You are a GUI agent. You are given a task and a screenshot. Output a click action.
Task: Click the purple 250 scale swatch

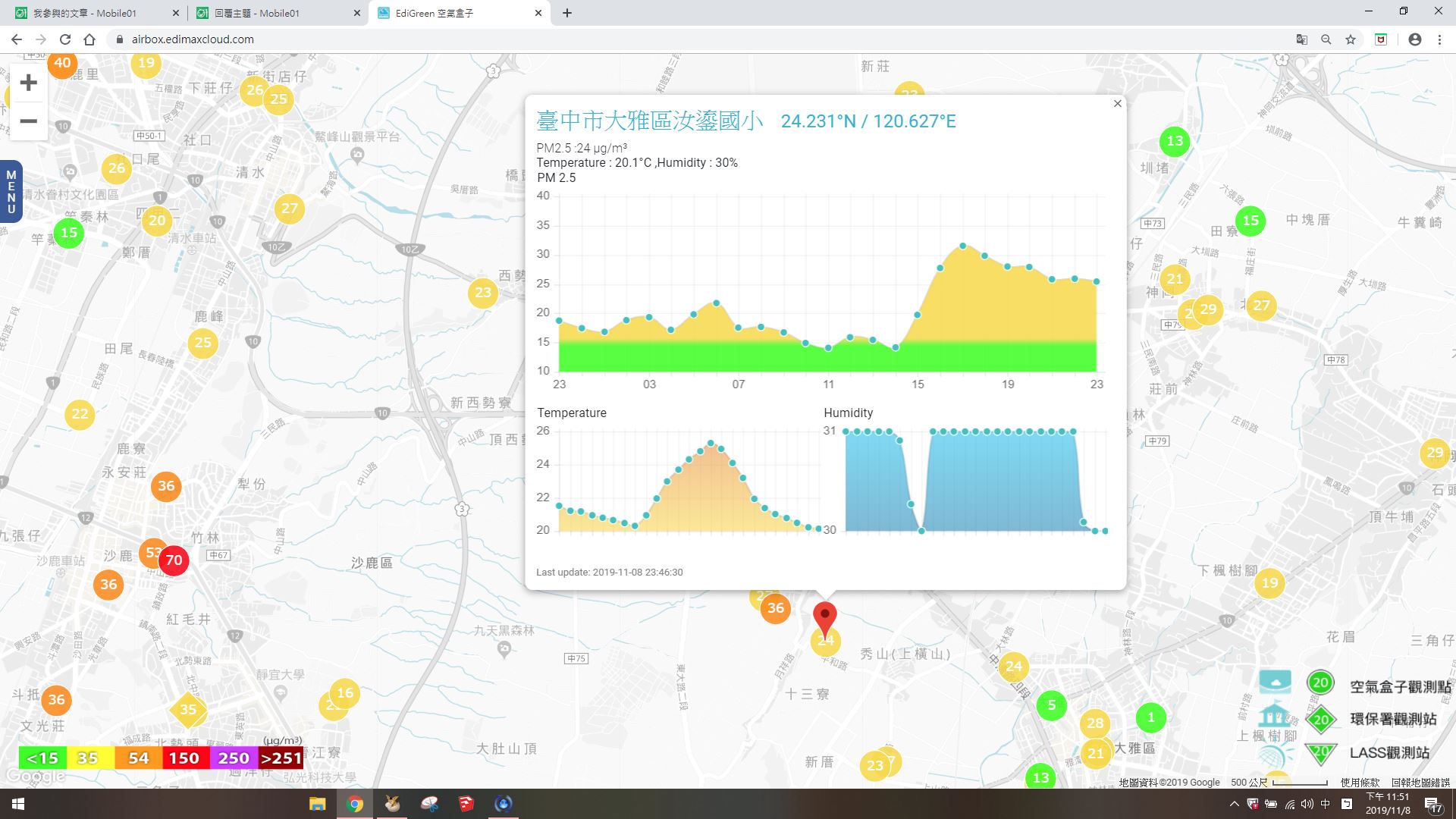point(233,758)
